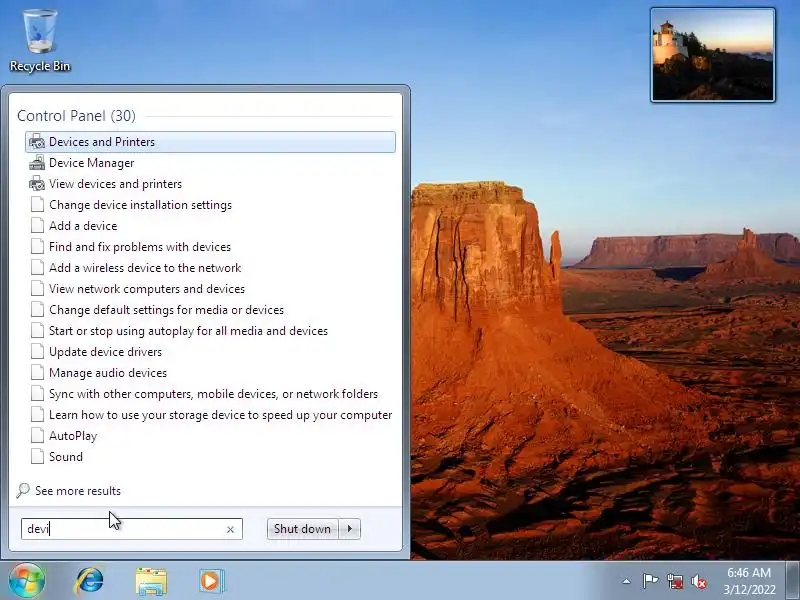This screenshot has height=600, width=800.
Task: Open Learn how to use your storage device
Action: 210,415
